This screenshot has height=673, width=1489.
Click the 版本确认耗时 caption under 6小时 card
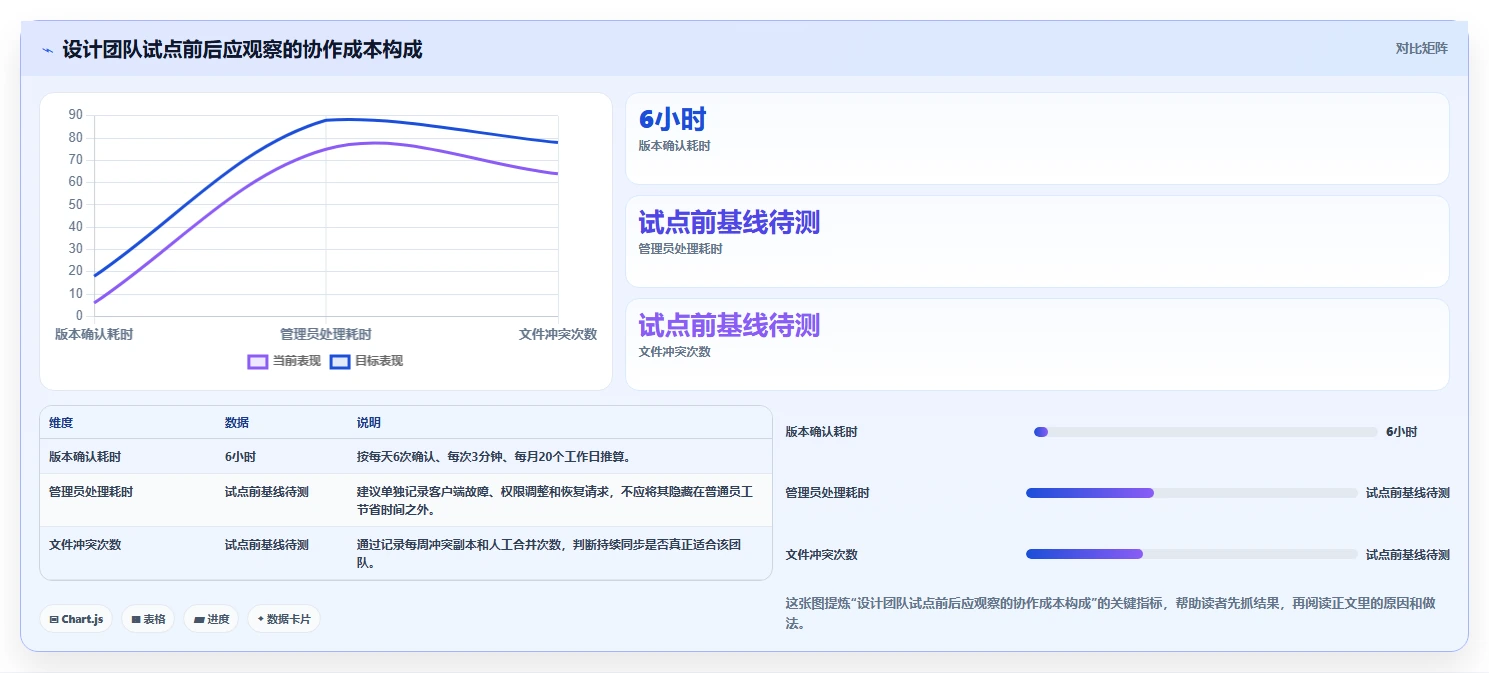[x=674, y=146]
